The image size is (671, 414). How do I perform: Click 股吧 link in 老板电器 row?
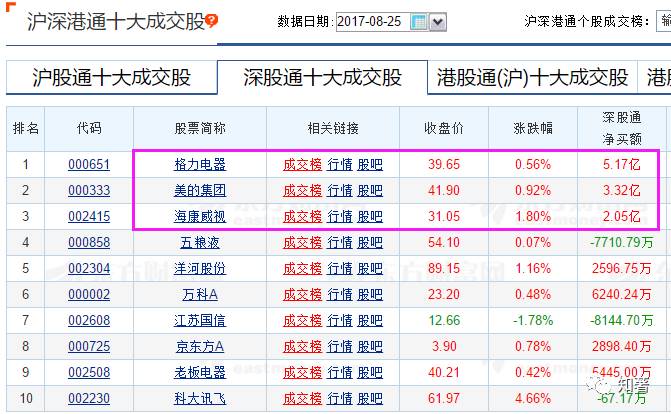(370, 372)
